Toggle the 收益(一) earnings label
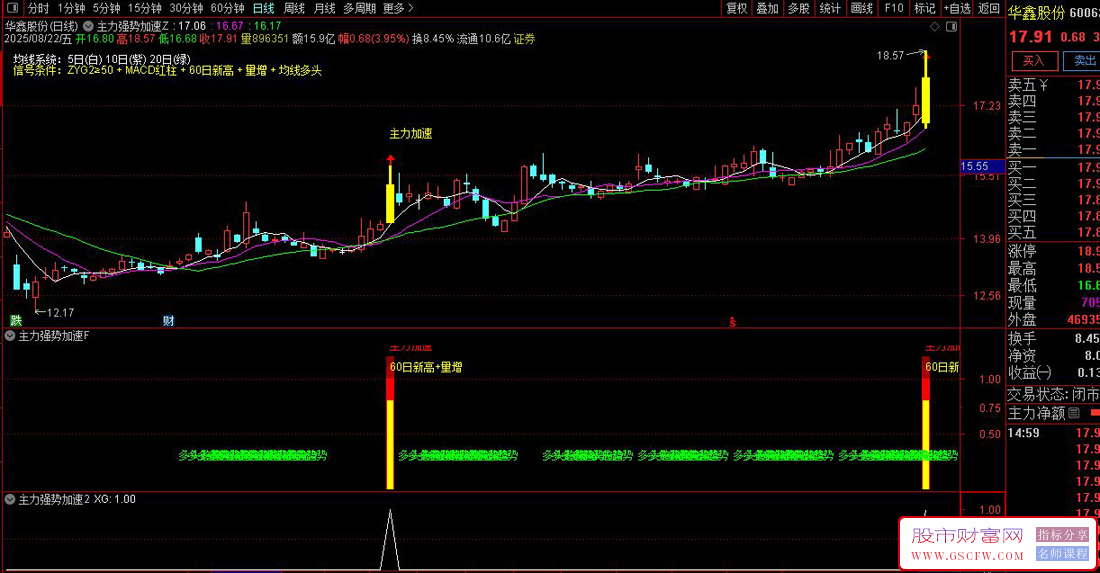The image size is (1100, 573). click(x=1030, y=372)
